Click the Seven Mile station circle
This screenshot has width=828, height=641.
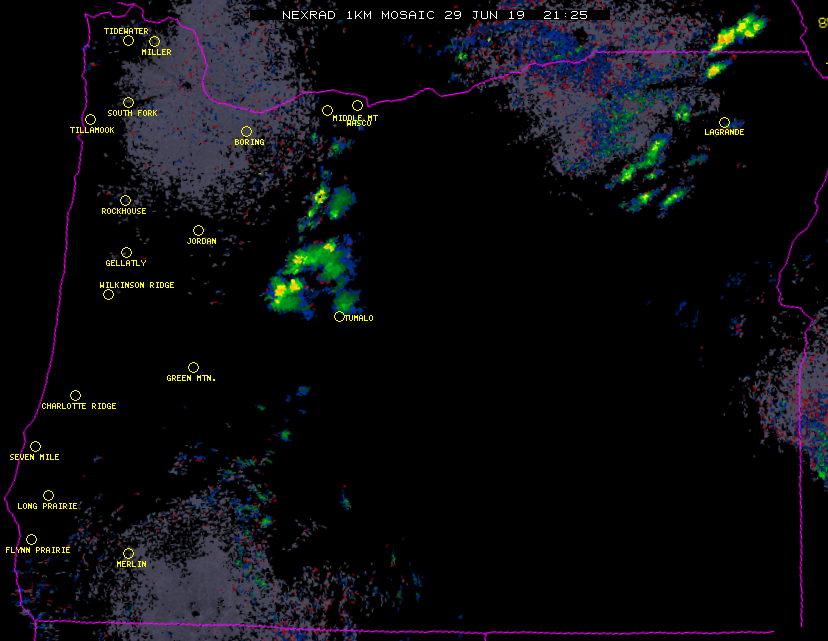pos(35,446)
